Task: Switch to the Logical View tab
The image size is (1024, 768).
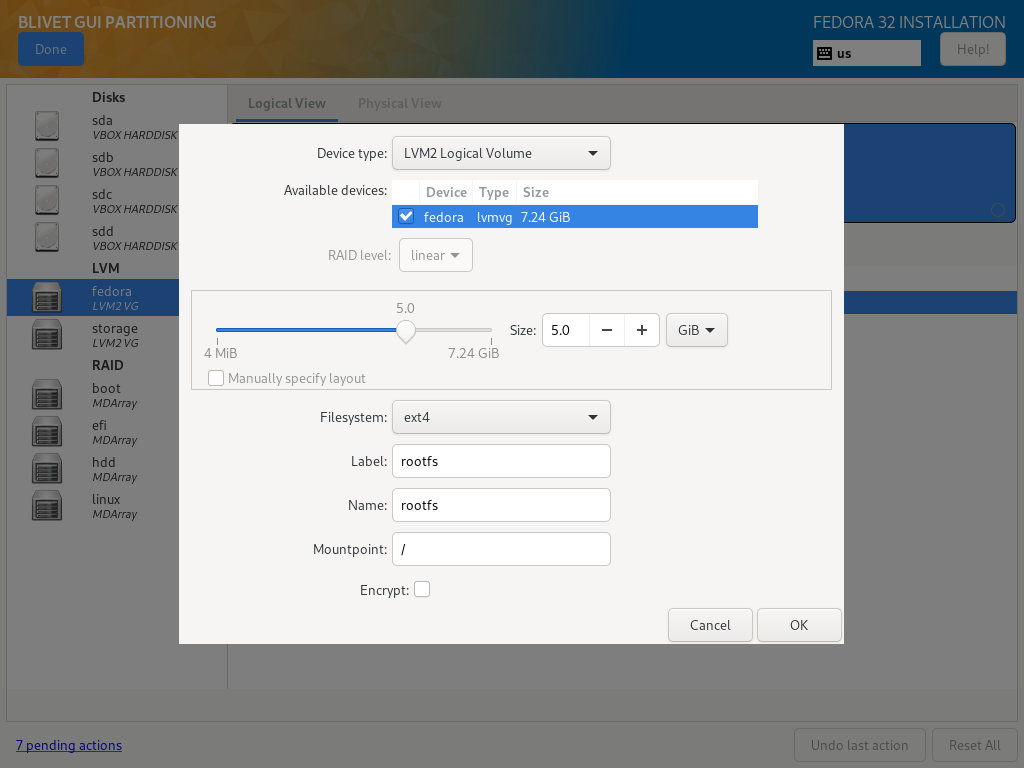Action: (x=287, y=103)
